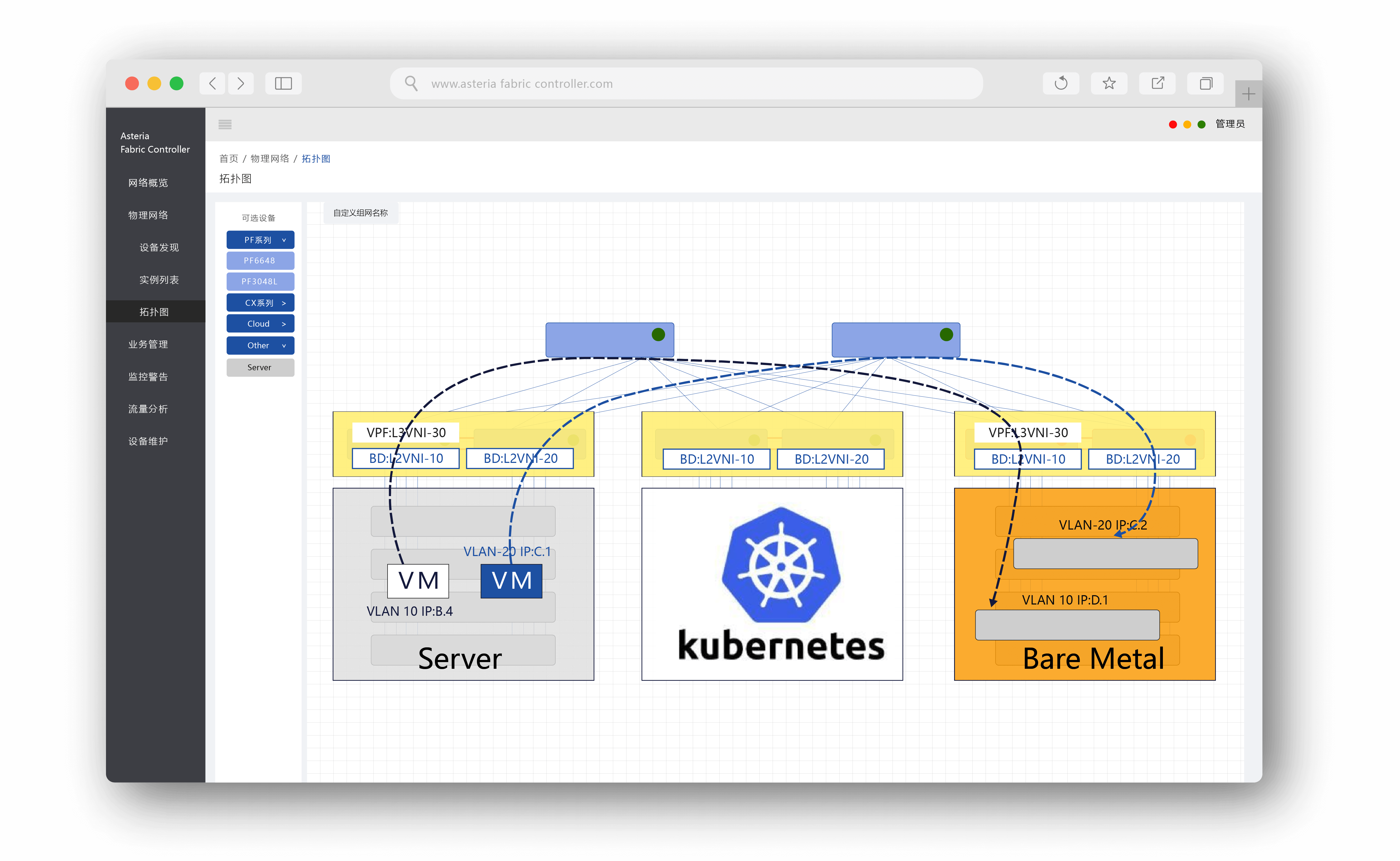Open 网络概览 in sidebar
1400x861 pixels.
[148, 183]
